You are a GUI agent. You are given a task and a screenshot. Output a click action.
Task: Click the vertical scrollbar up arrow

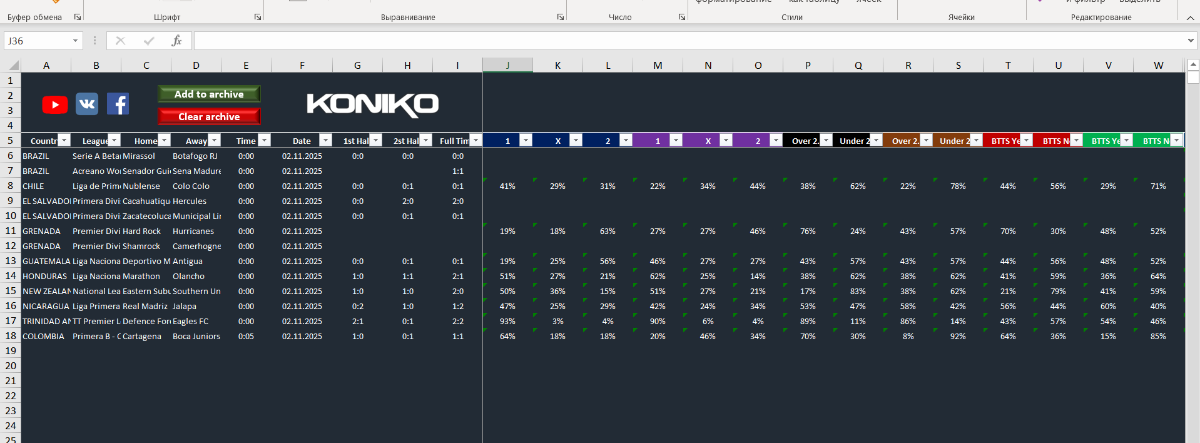pos(1192,65)
